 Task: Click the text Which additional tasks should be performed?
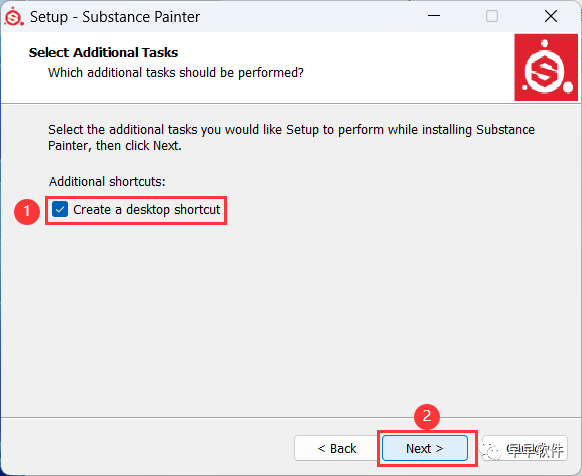tap(176, 72)
